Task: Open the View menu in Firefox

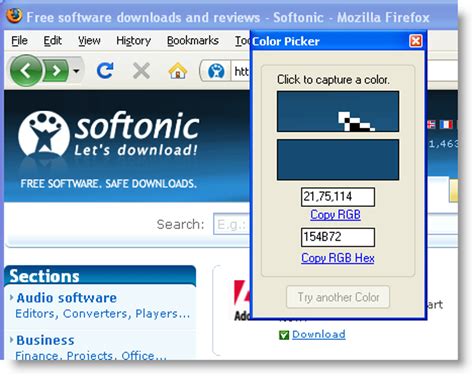Action: tap(89, 41)
